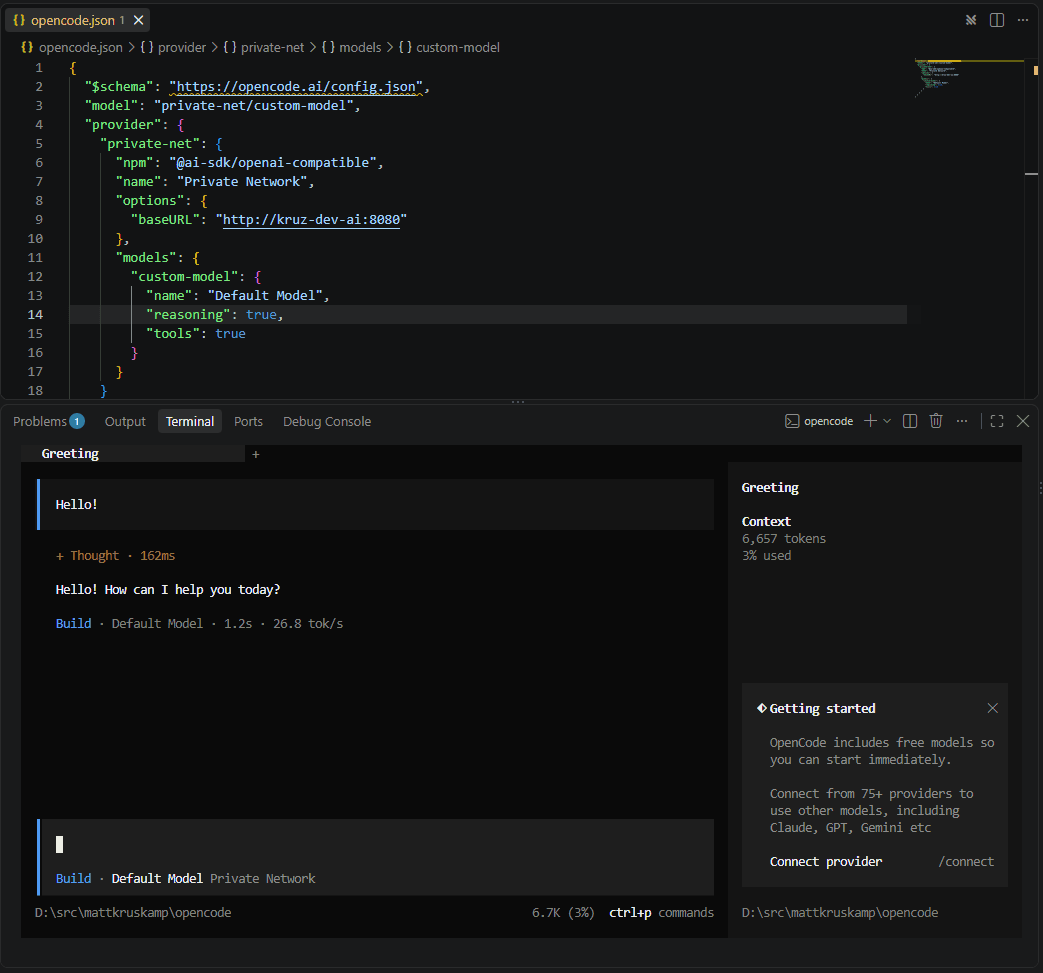
Task: Switch to the Ports panel tab
Action: pyautogui.click(x=248, y=421)
